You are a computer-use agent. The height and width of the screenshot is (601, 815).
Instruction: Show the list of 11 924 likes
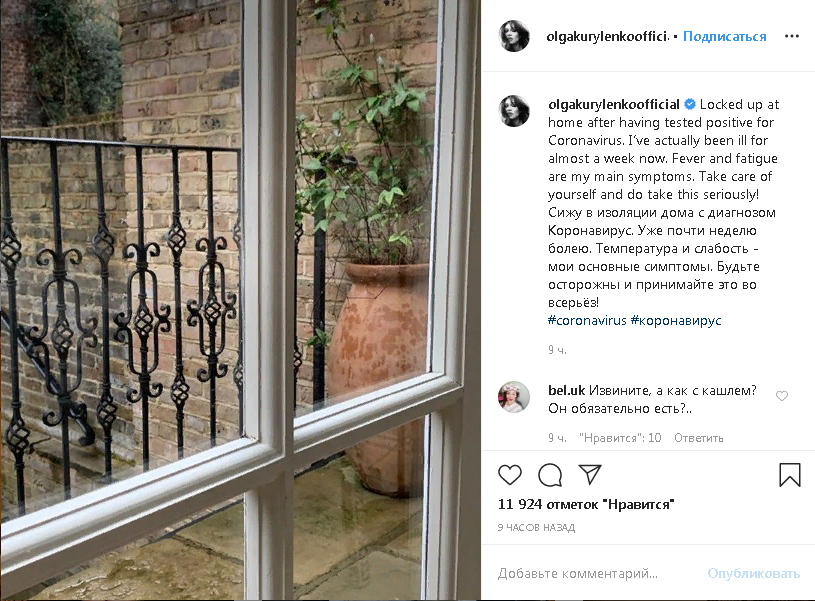[x=586, y=504]
